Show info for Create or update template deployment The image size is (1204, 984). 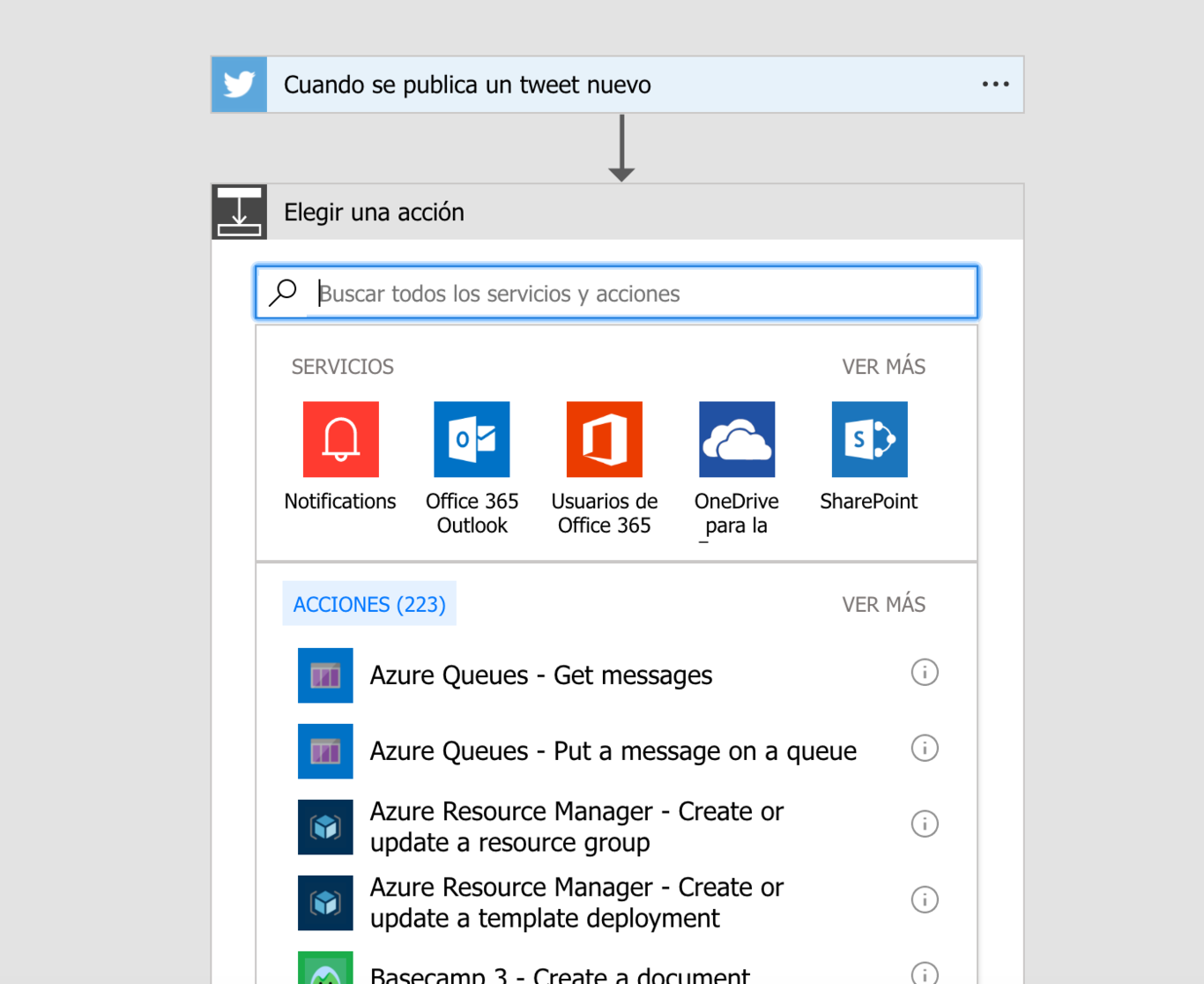click(925, 900)
